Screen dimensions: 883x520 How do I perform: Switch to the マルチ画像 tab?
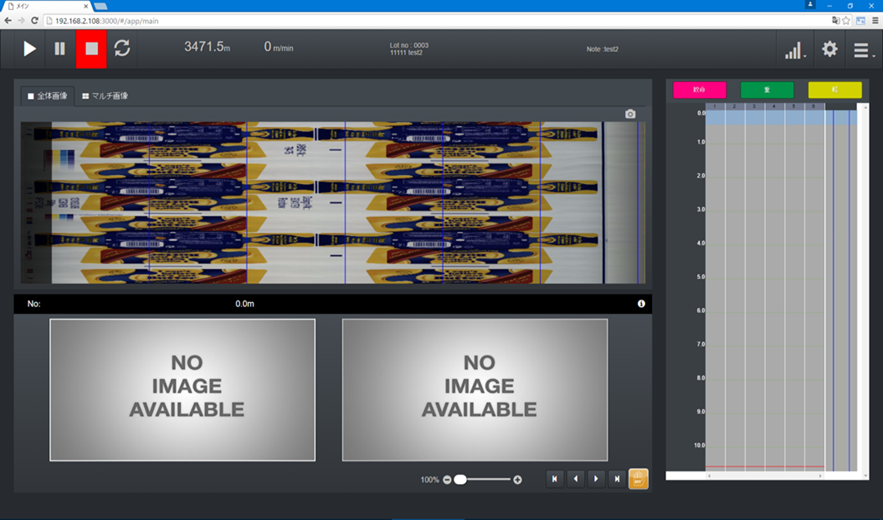coord(105,96)
